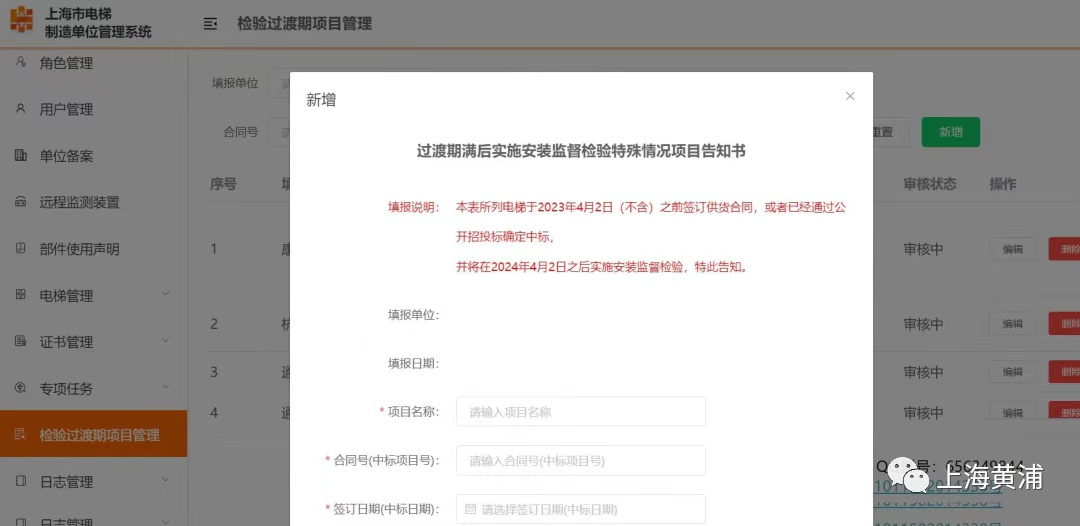Close the 新增 dialog
The width and height of the screenshot is (1080, 526).
(x=850, y=96)
